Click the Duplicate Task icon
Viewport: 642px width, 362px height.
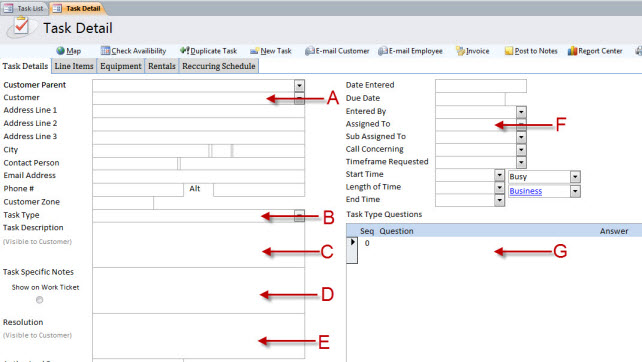click(185, 50)
